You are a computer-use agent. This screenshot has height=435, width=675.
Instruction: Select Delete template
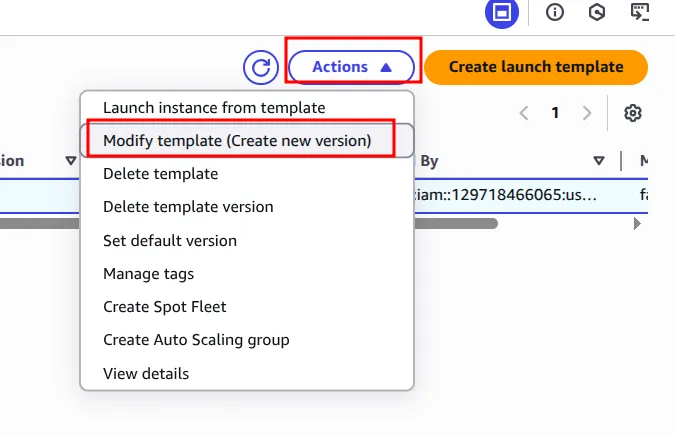point(247,174)
